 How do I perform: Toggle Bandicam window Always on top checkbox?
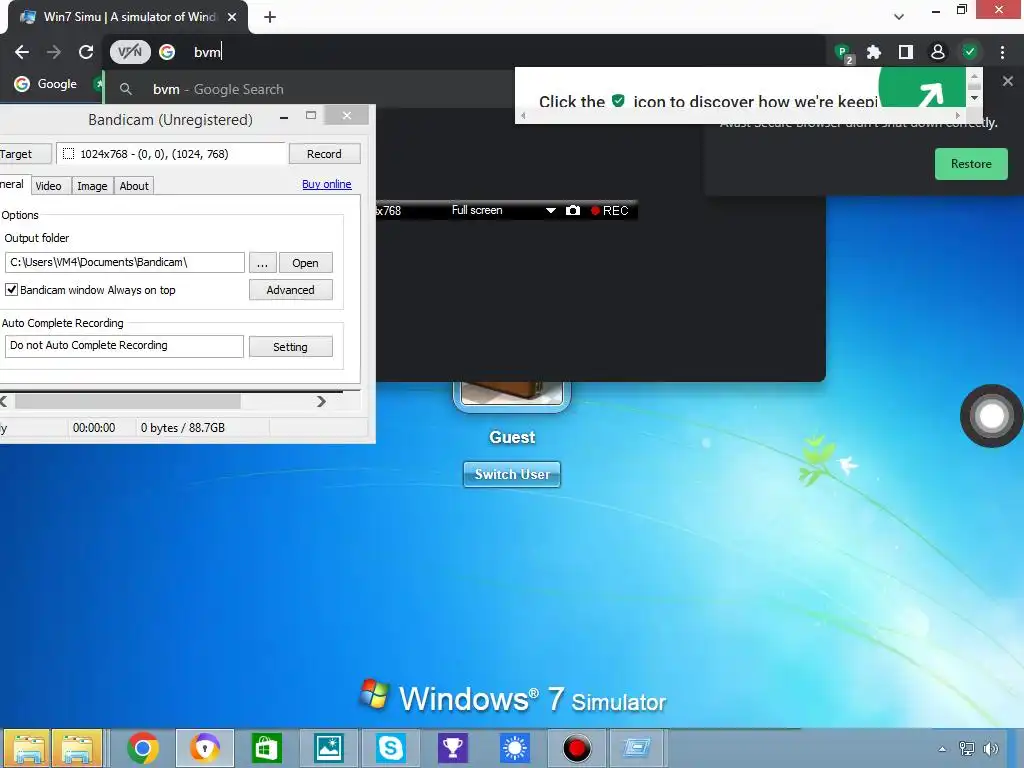[x=12, y=289]
